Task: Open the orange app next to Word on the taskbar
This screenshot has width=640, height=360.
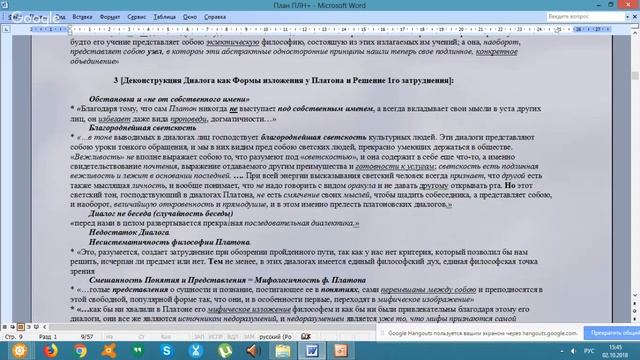Action: (x=341, y=351)
